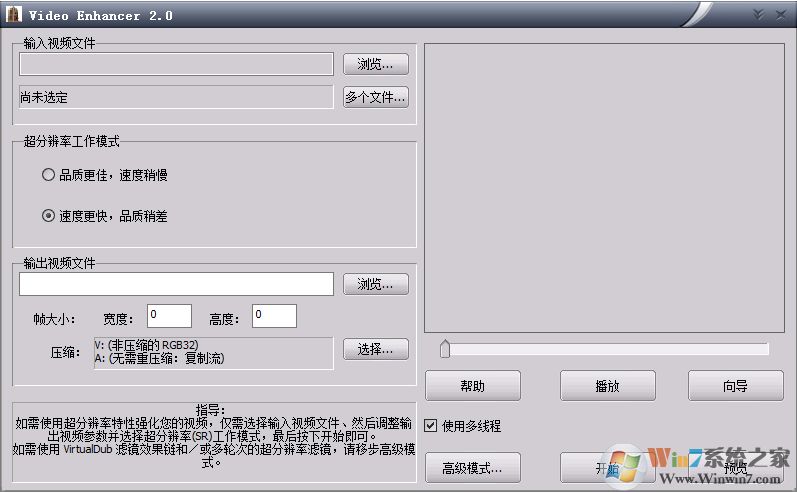797x493 pixels.
Task: Click the double-chevron minimize icon in title bar
Action: [758, 14]
